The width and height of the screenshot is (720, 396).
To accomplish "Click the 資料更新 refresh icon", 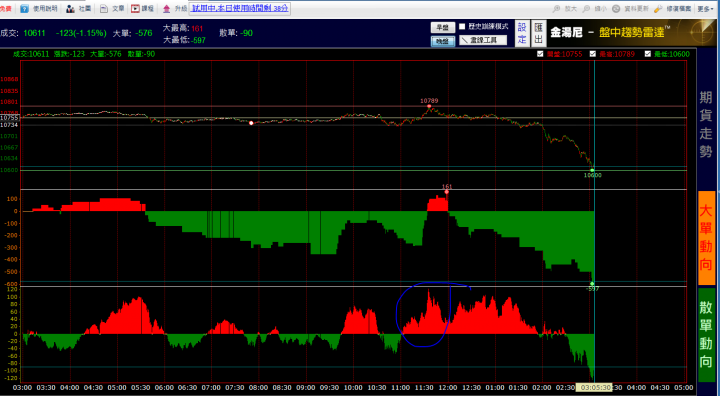I will (616, 8).
